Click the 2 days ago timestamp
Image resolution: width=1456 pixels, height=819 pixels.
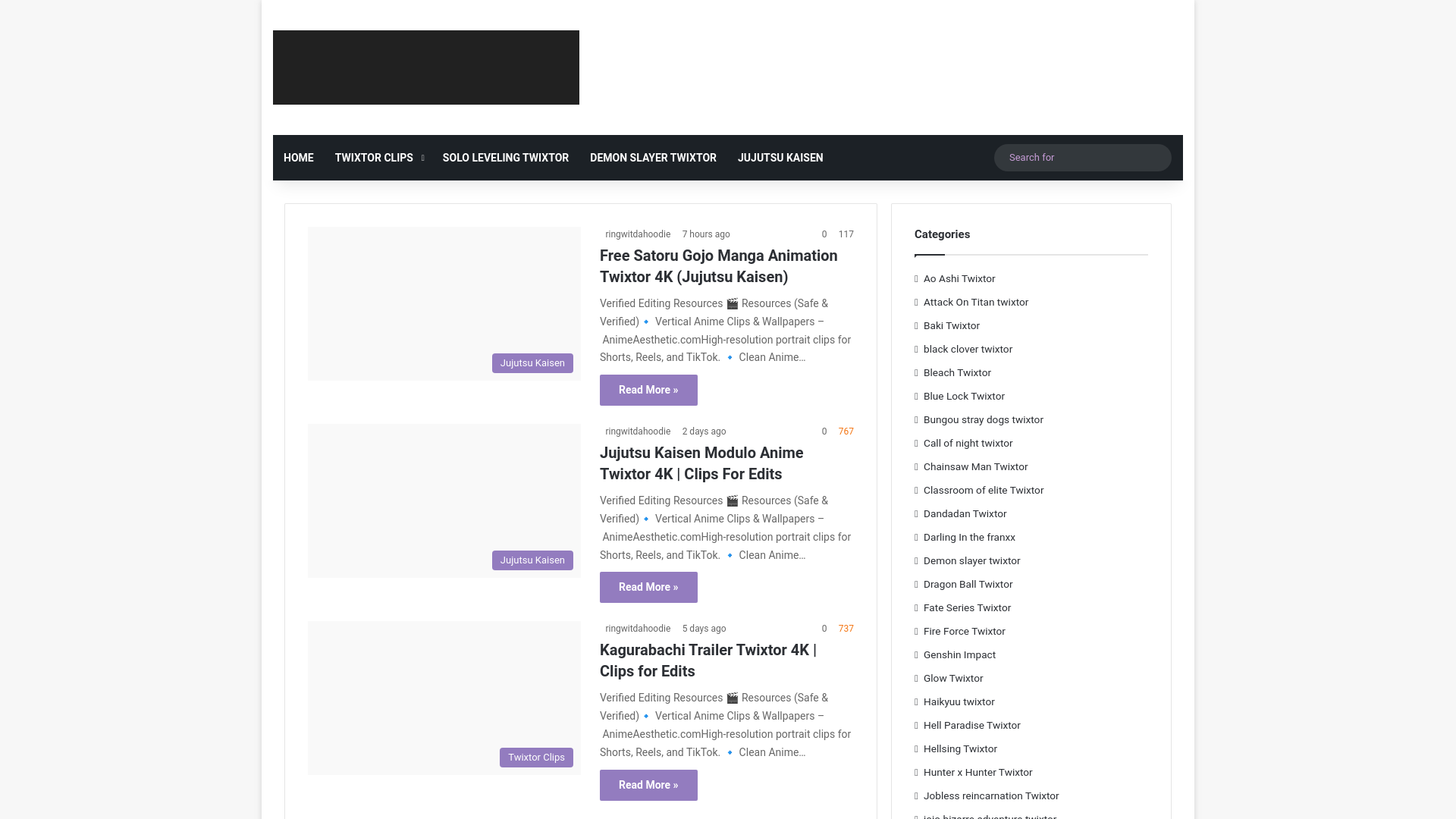pos(704,431)
